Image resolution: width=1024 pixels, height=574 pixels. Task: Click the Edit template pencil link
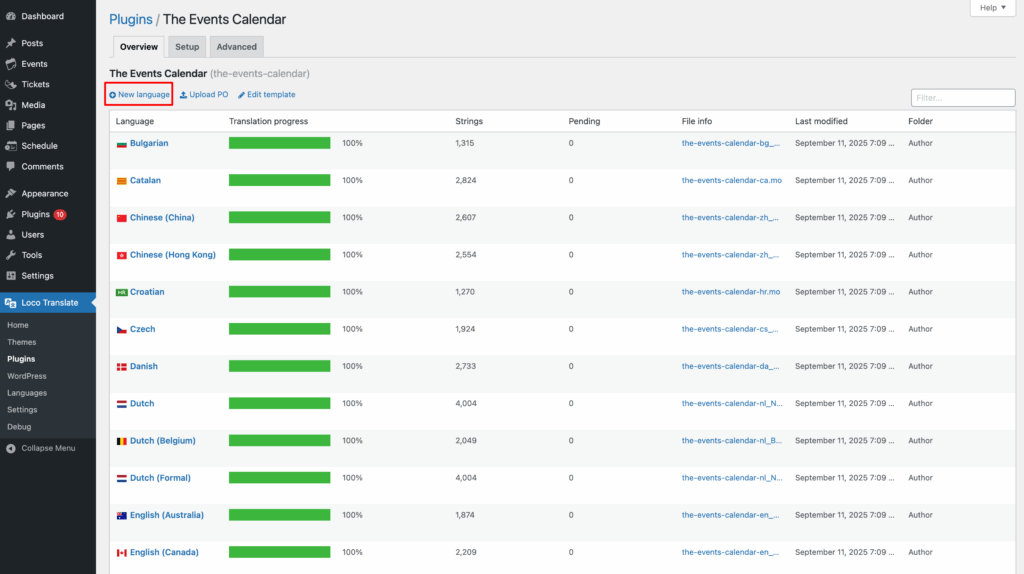pos(266,95)
